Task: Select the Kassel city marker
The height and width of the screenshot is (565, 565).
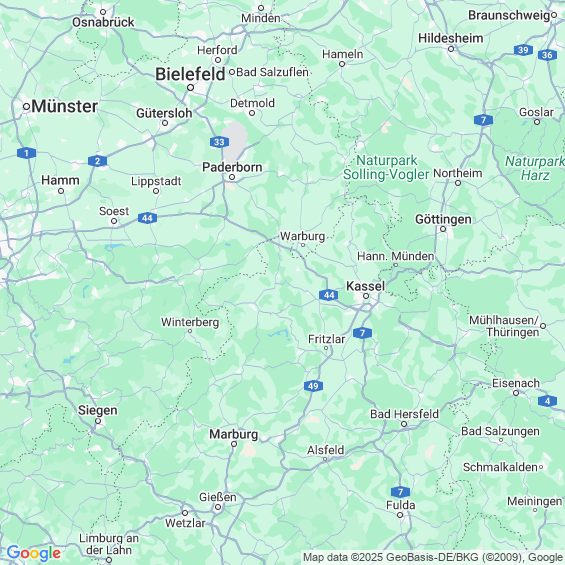Action: 366,296
